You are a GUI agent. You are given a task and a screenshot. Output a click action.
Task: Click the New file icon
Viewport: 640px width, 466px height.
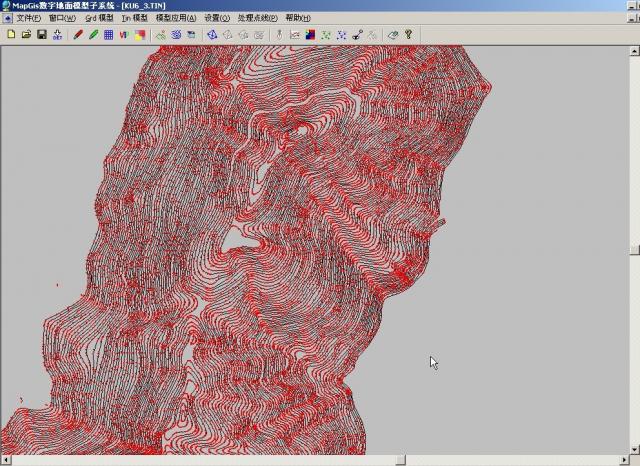11,34
